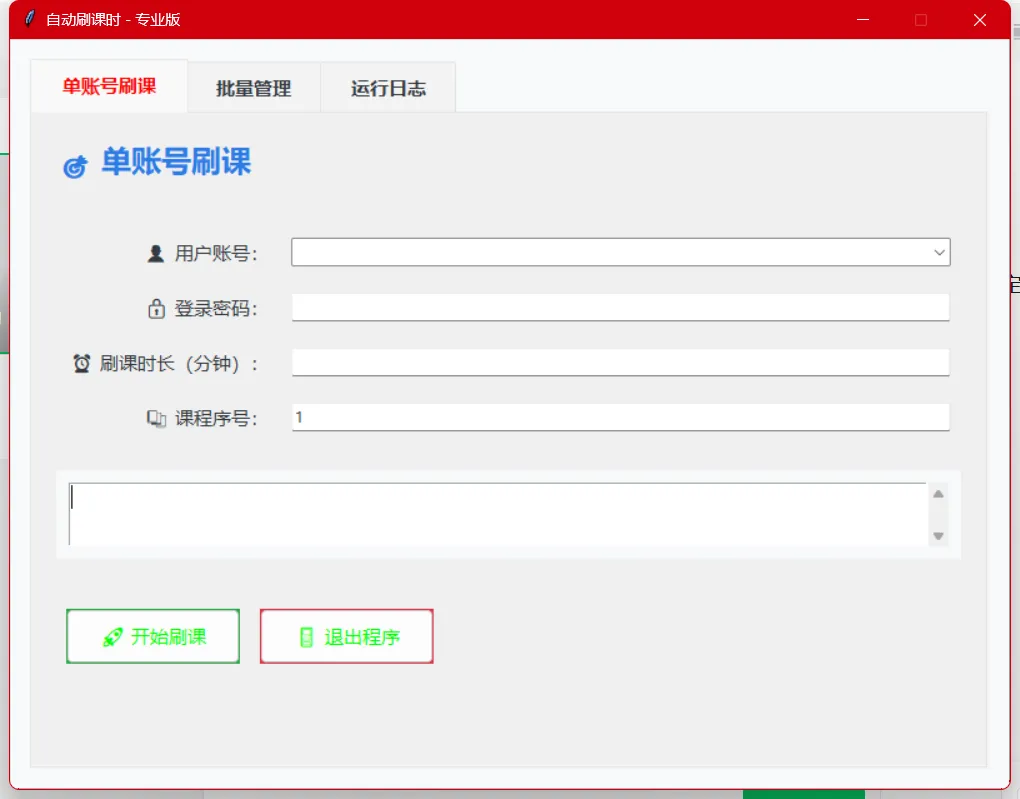This screenshot has width=1020, height=799.
Task: Open the 批量管理 tab
Action: 254,88
